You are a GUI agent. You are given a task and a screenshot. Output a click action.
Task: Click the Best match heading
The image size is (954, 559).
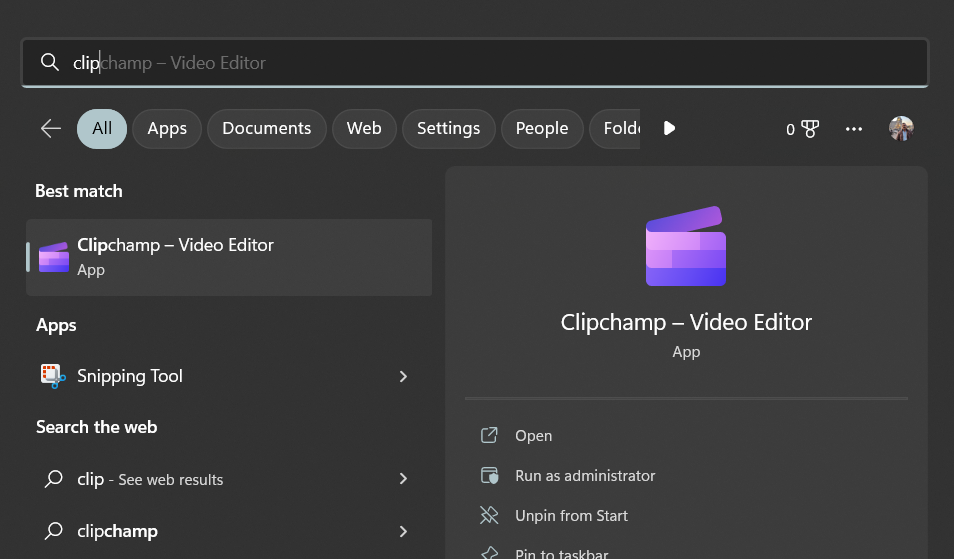pos(78,191)
